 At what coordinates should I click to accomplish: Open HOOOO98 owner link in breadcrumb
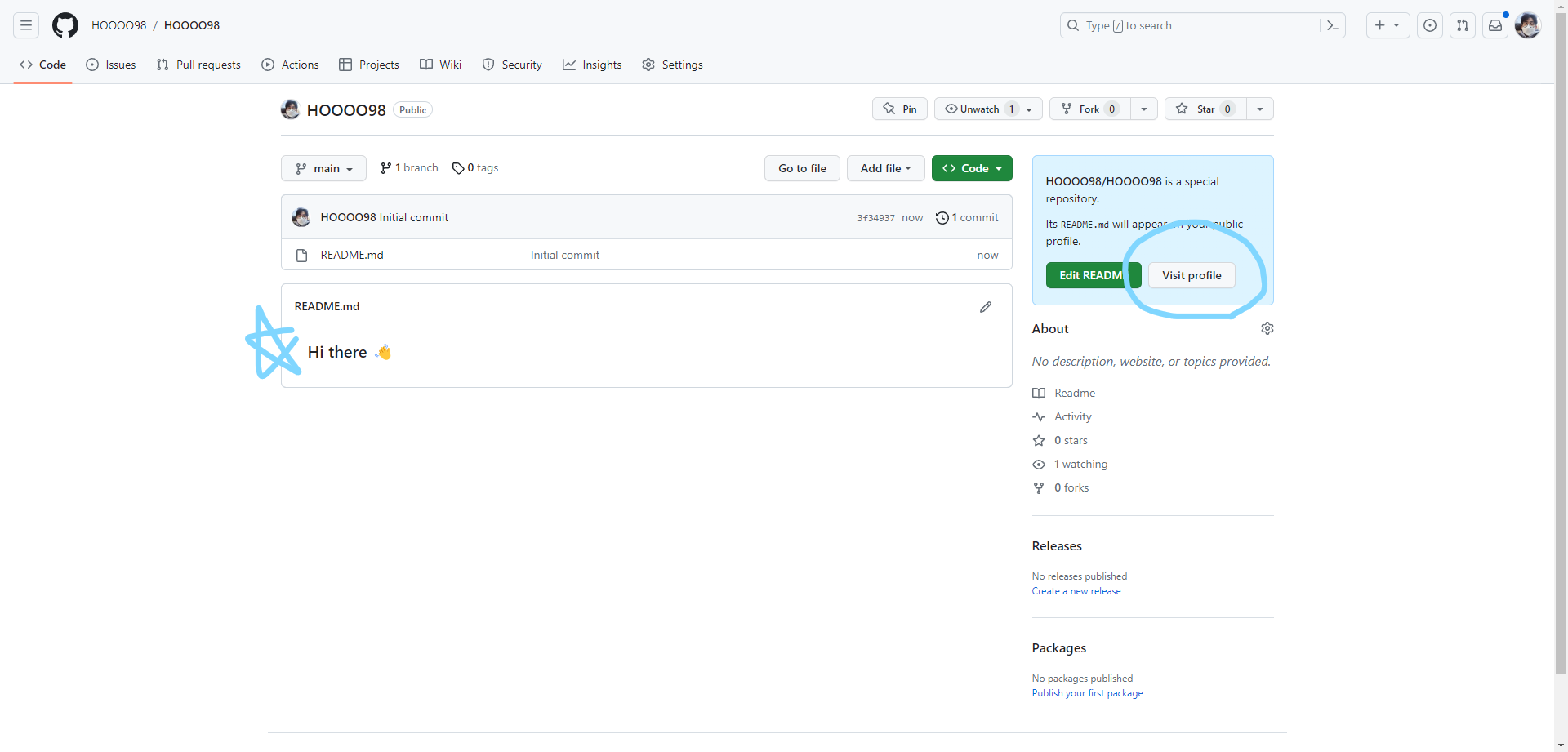point(119,25)
